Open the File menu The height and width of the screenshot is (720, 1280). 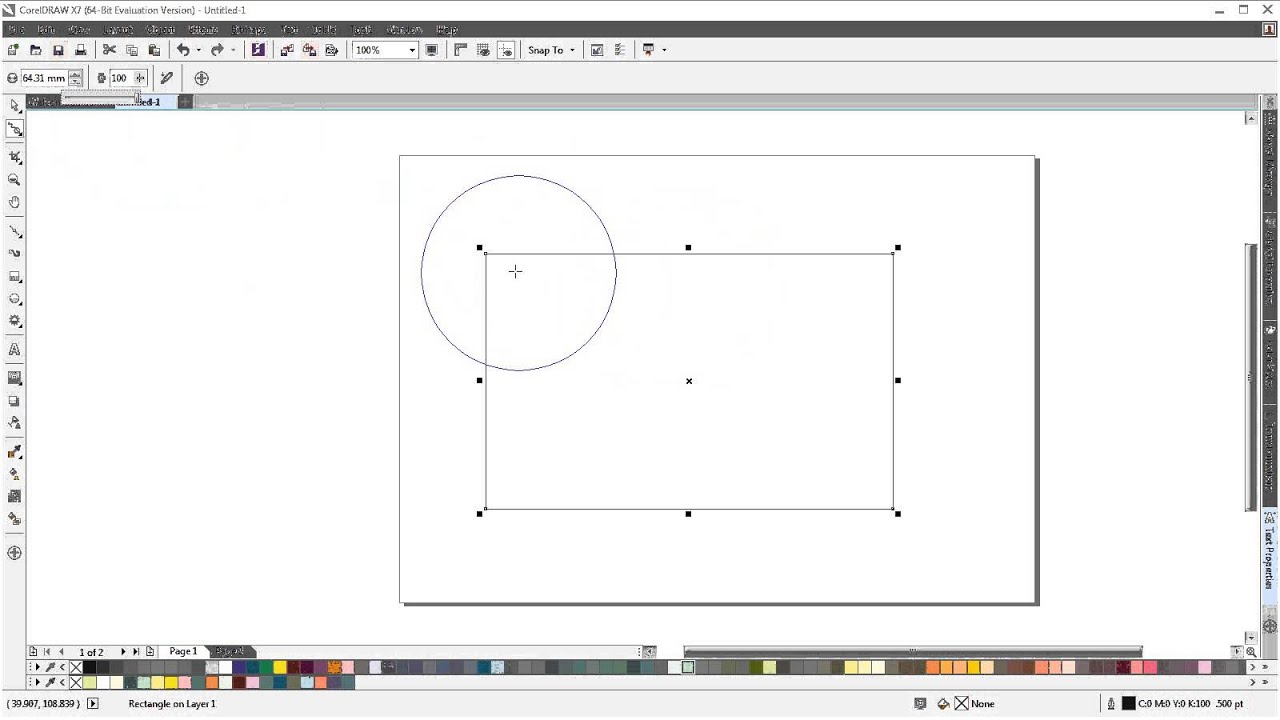point(16,30)
